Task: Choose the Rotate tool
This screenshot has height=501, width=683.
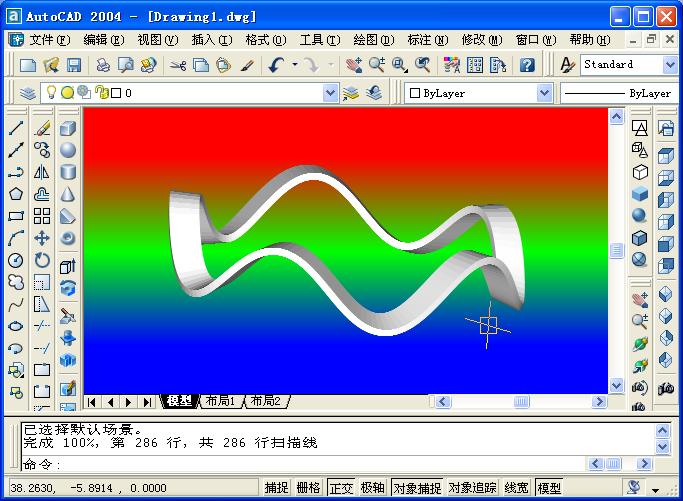Action: coord(42,260)
